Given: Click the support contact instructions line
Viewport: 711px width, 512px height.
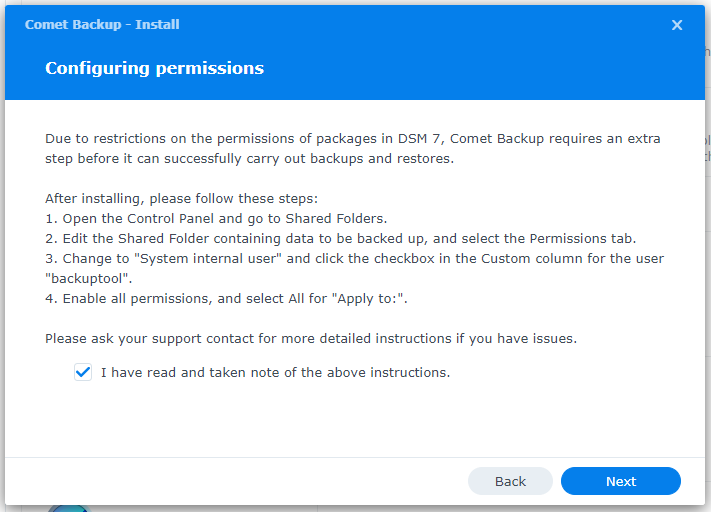Looking at the screenshot, I should [x=310, y=339].
